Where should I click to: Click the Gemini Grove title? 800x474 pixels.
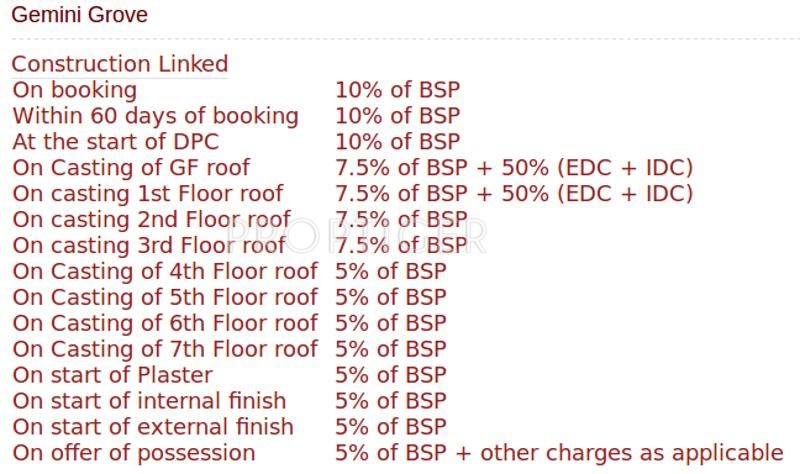[x=79, y=16]
